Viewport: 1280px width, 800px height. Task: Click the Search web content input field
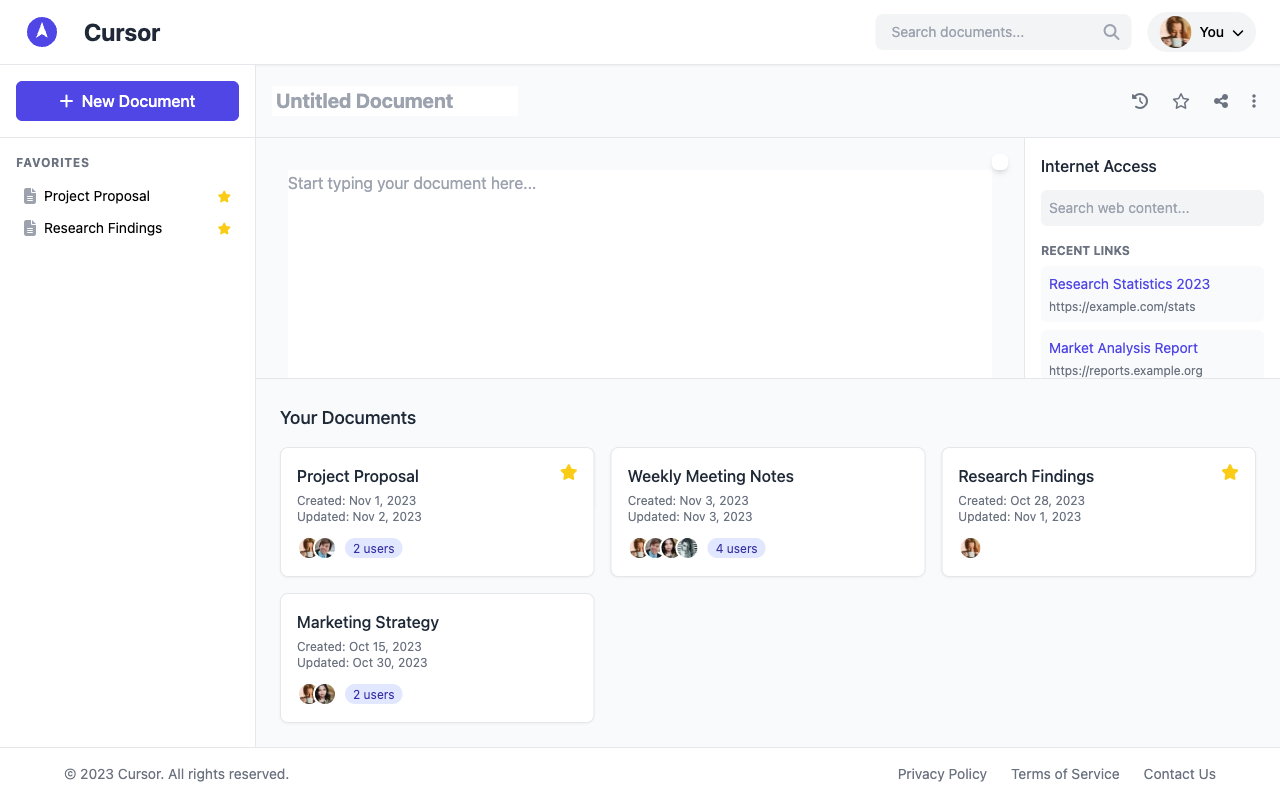(1152, 208)
